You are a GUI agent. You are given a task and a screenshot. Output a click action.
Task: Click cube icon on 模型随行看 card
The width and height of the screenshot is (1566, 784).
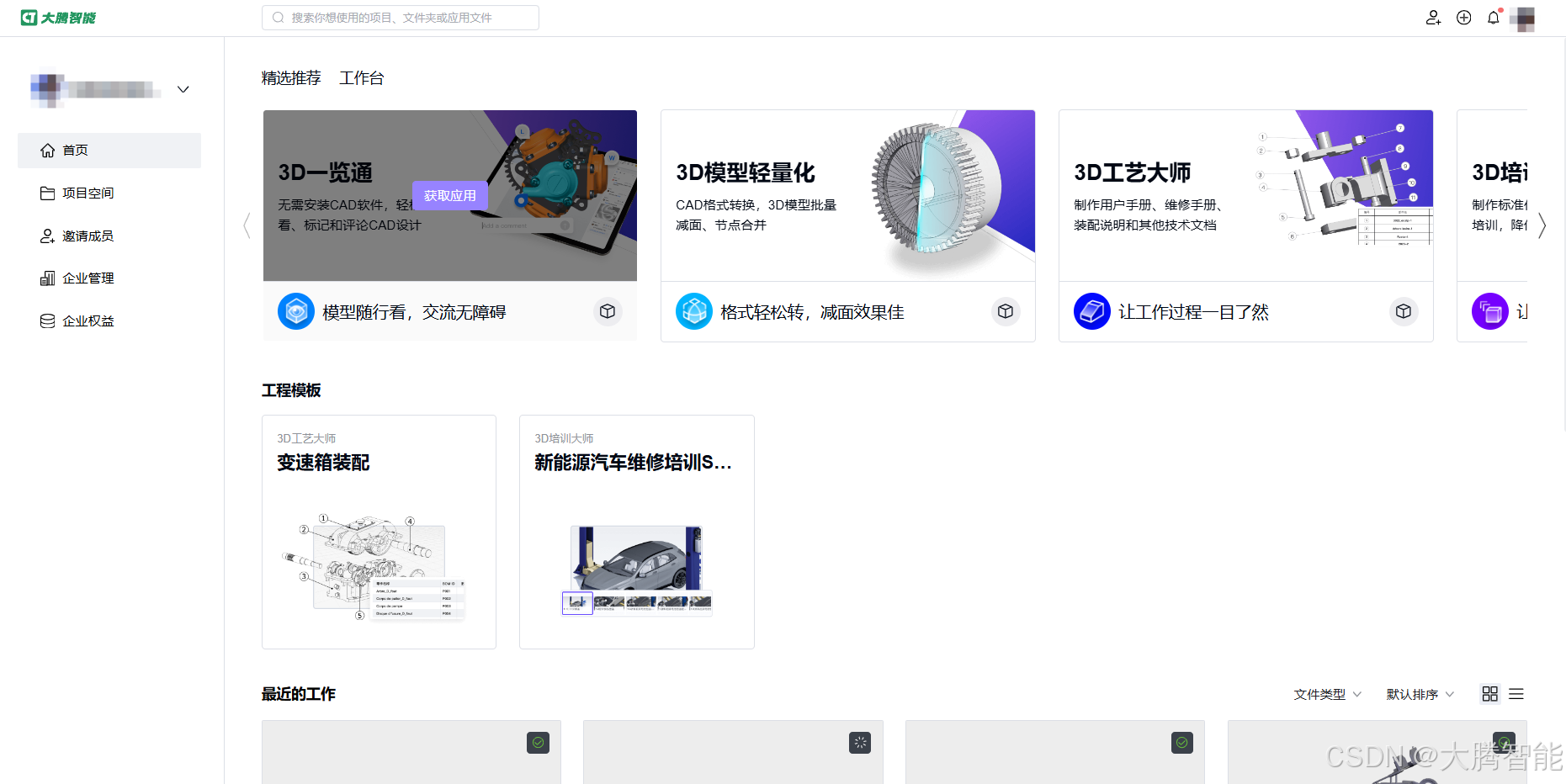608,311
